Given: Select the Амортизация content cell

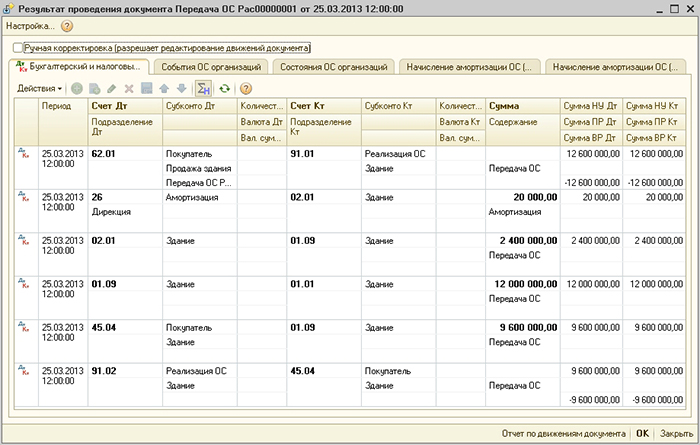Looking at the screenshot, I should point(522,212).
